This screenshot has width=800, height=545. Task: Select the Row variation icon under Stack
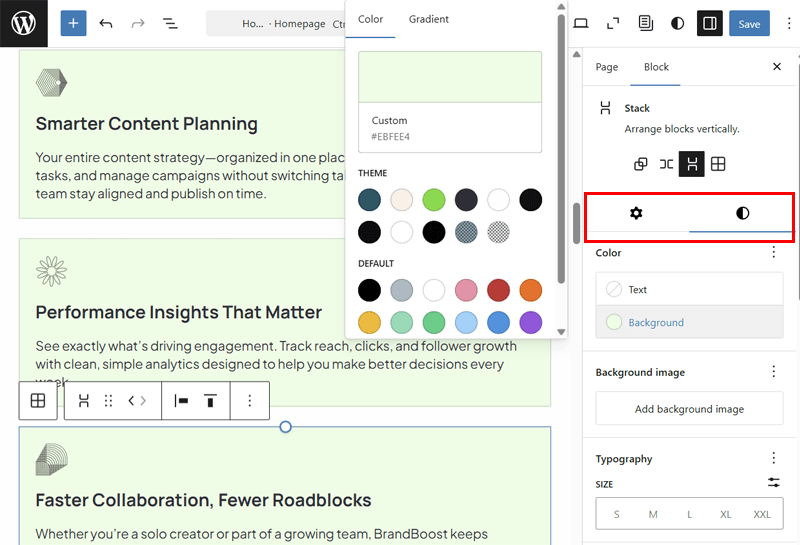pyautogui.click(x=666, y=164)
